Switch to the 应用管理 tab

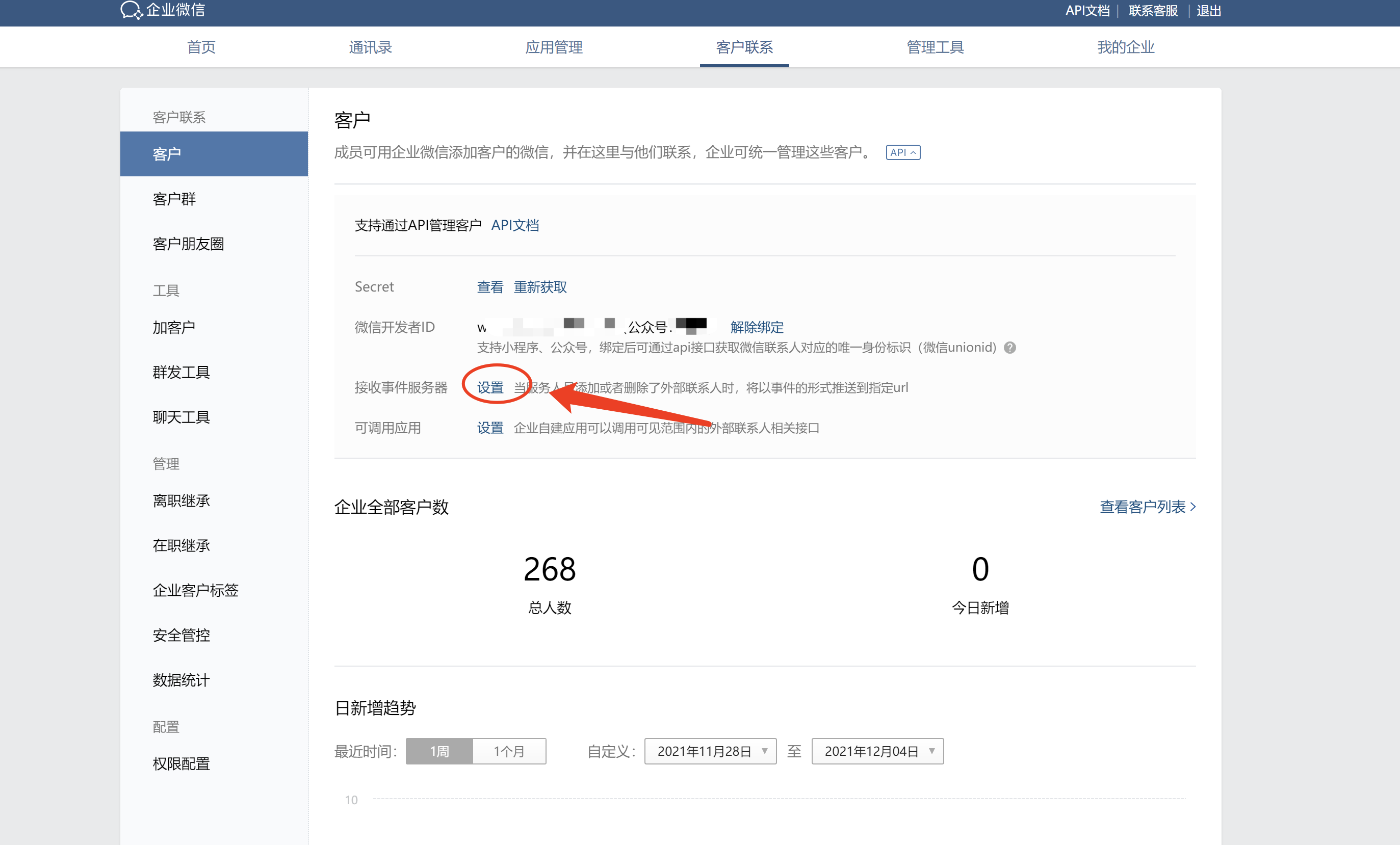[554, 47]
